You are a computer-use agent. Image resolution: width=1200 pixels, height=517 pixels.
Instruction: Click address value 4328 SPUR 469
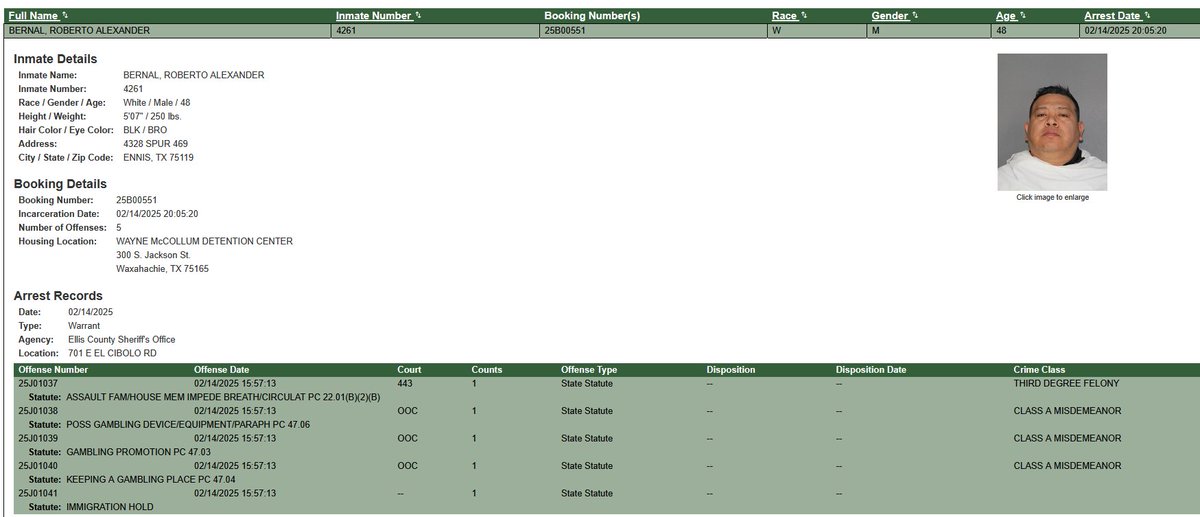pos(156,144)
